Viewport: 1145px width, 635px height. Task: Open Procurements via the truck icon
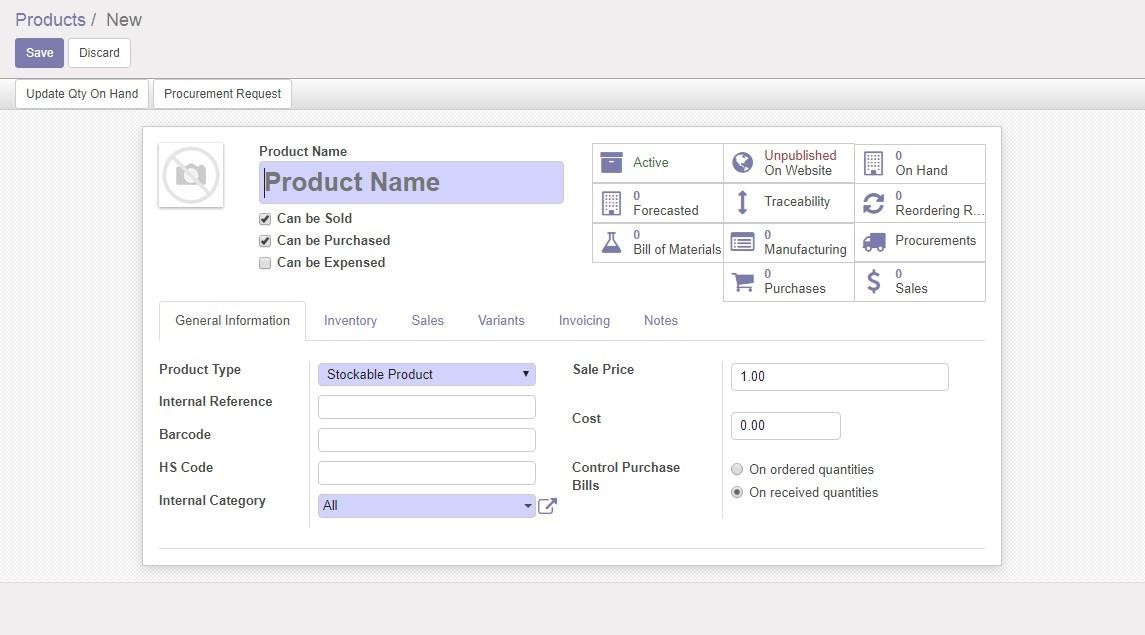873,240
